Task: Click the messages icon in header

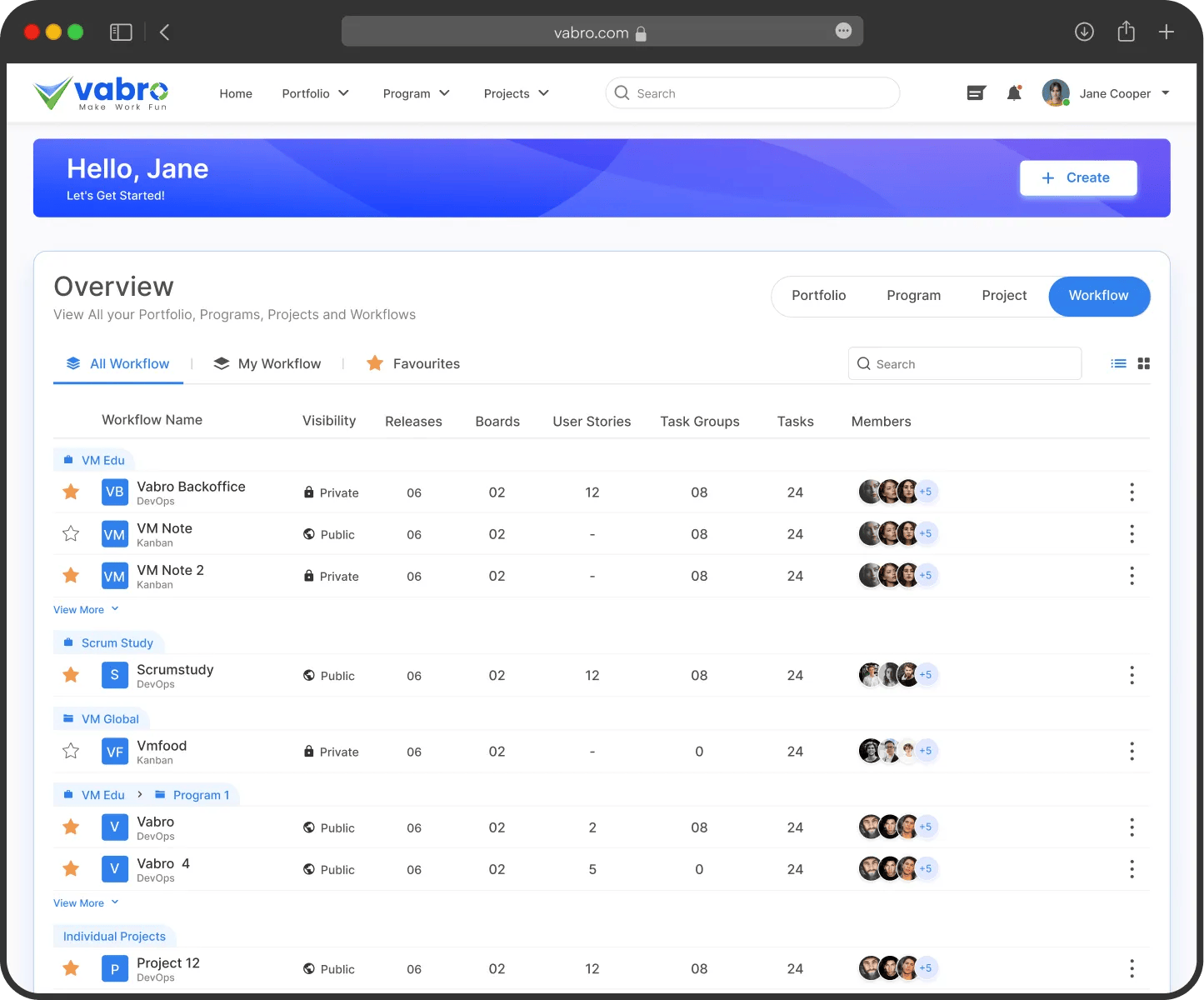Action: [976, 93]
